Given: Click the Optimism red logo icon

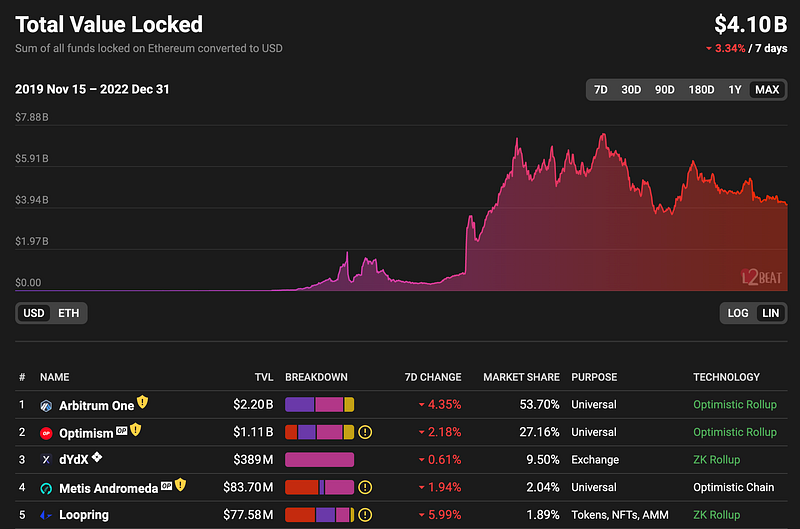Looking at the screenshot, I should click(x=46, y=433).
